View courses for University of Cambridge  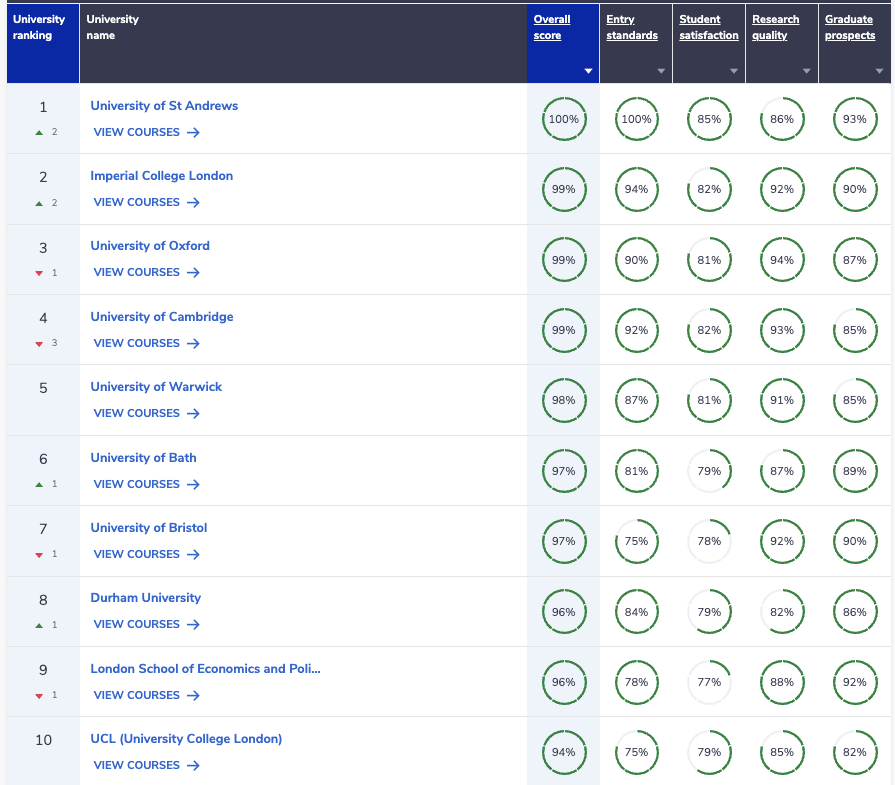pyautogui.click(x=147, y=344)
